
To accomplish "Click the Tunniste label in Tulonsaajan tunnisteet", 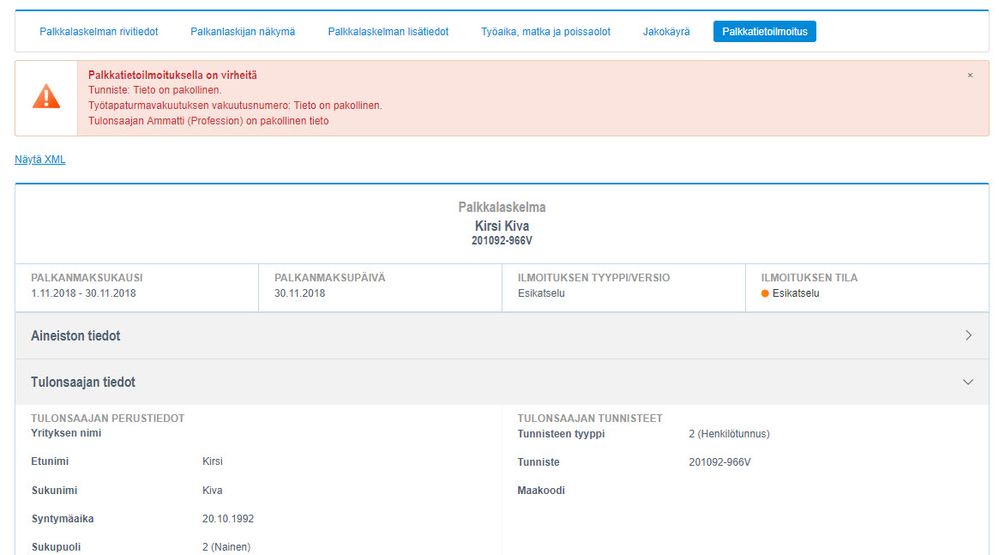I will coord(538,462).
